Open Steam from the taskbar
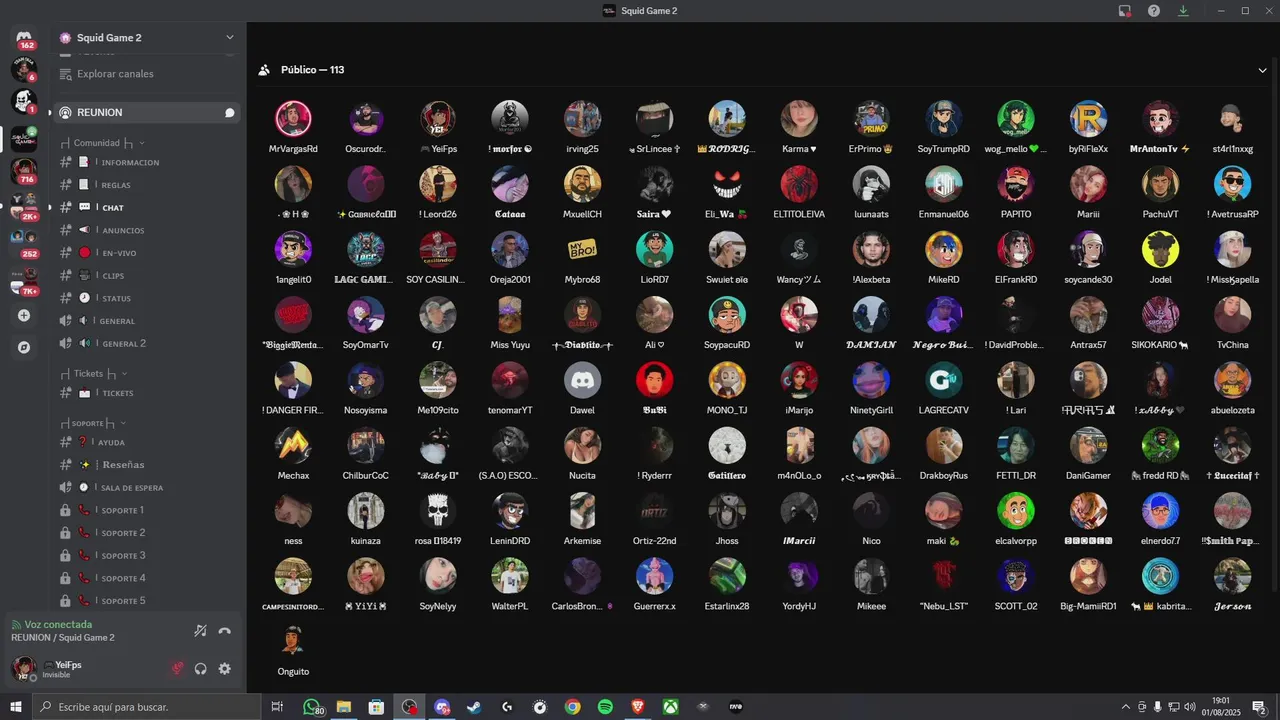The width and height of the screenshot is (1280, 720). pyautogui.click(x=474, y=707)
